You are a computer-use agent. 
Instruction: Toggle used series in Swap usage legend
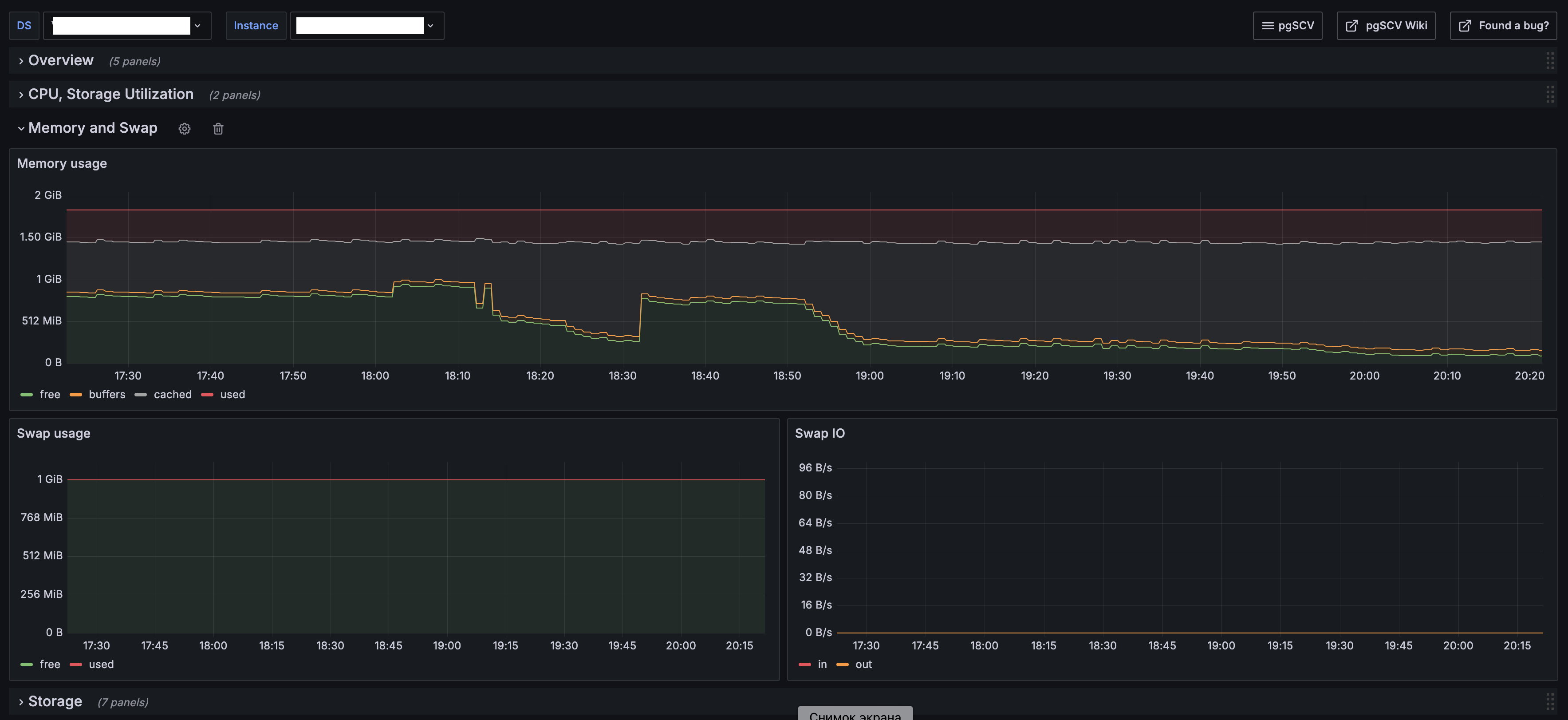(x=101, y=665)
